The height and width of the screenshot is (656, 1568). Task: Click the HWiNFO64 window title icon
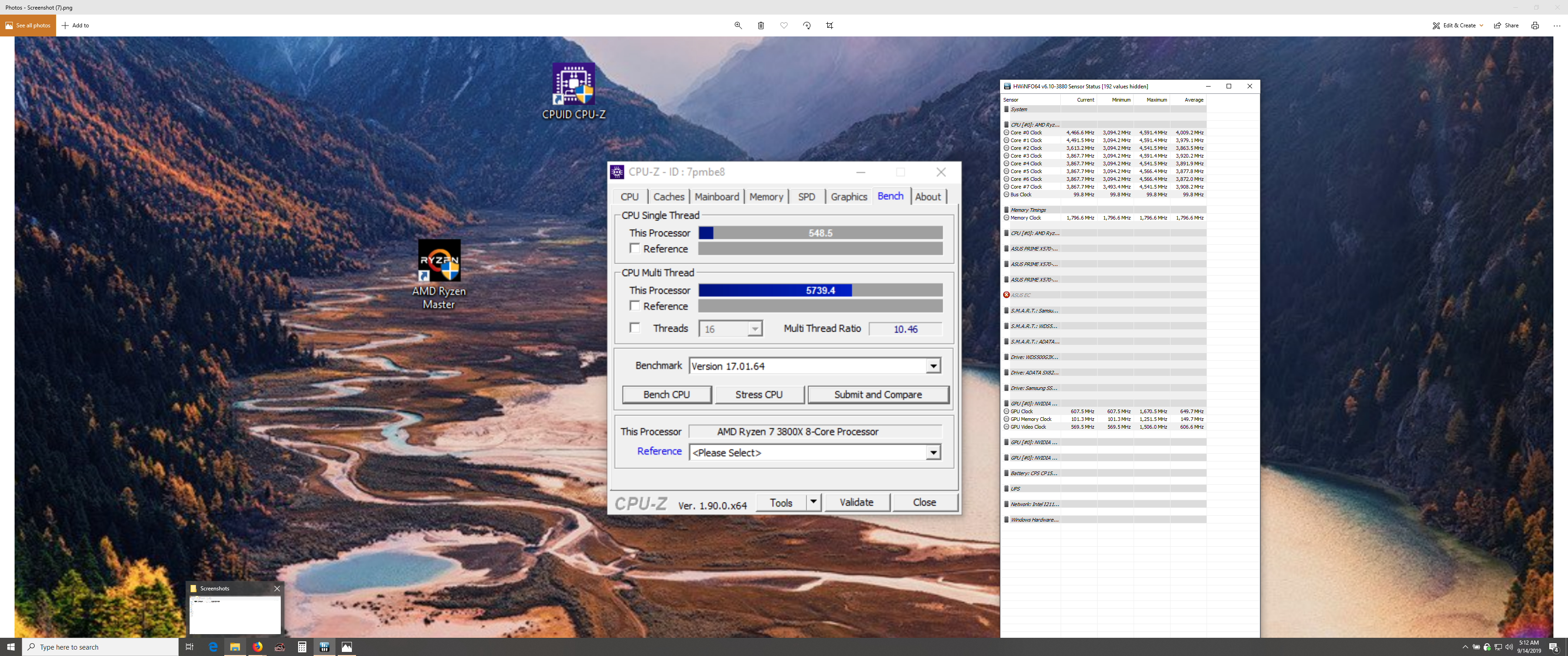coord(1007,87)
